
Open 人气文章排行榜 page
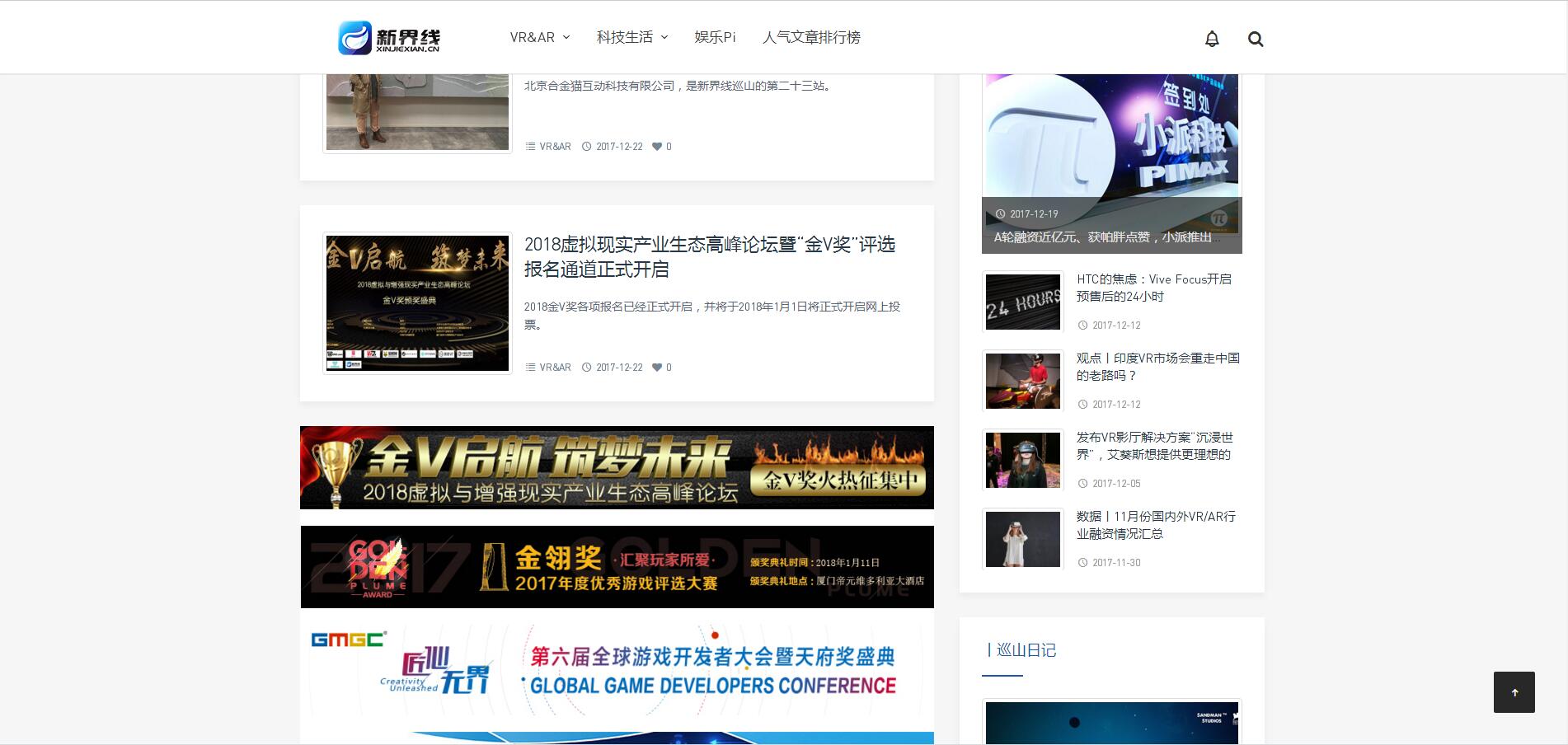[x=811, y=37]
